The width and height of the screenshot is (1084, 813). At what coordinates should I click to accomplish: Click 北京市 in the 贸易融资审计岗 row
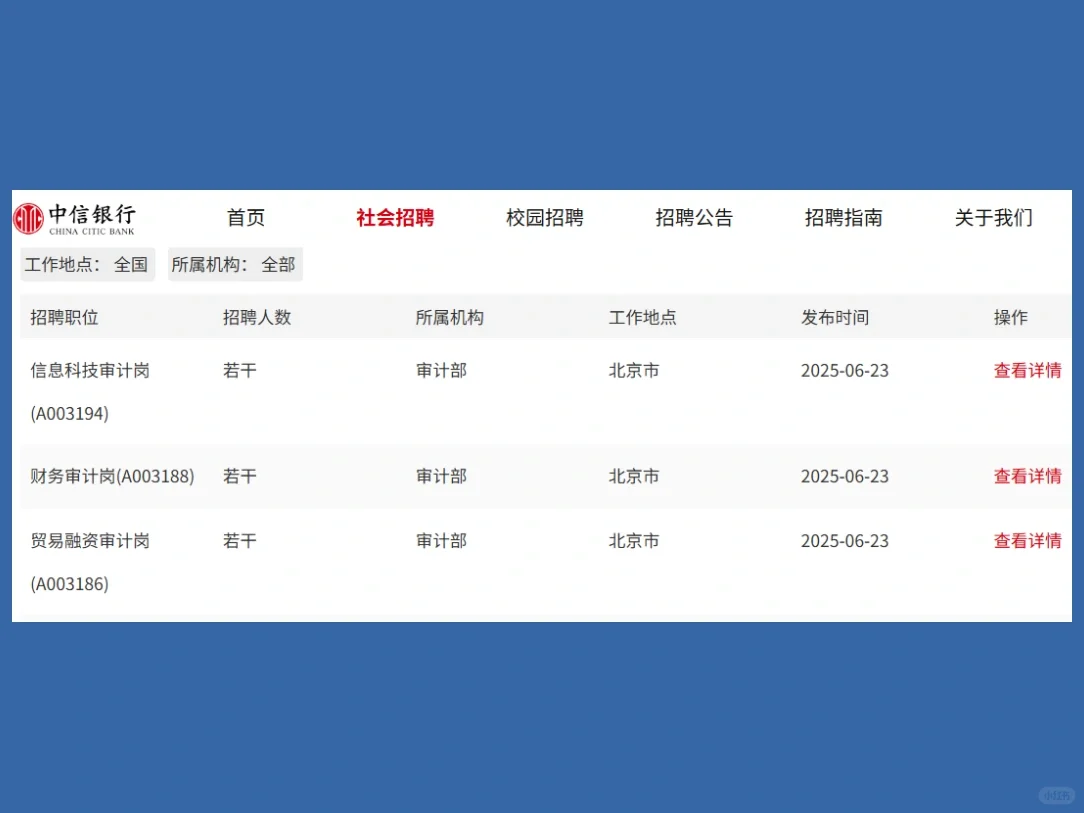634,541
